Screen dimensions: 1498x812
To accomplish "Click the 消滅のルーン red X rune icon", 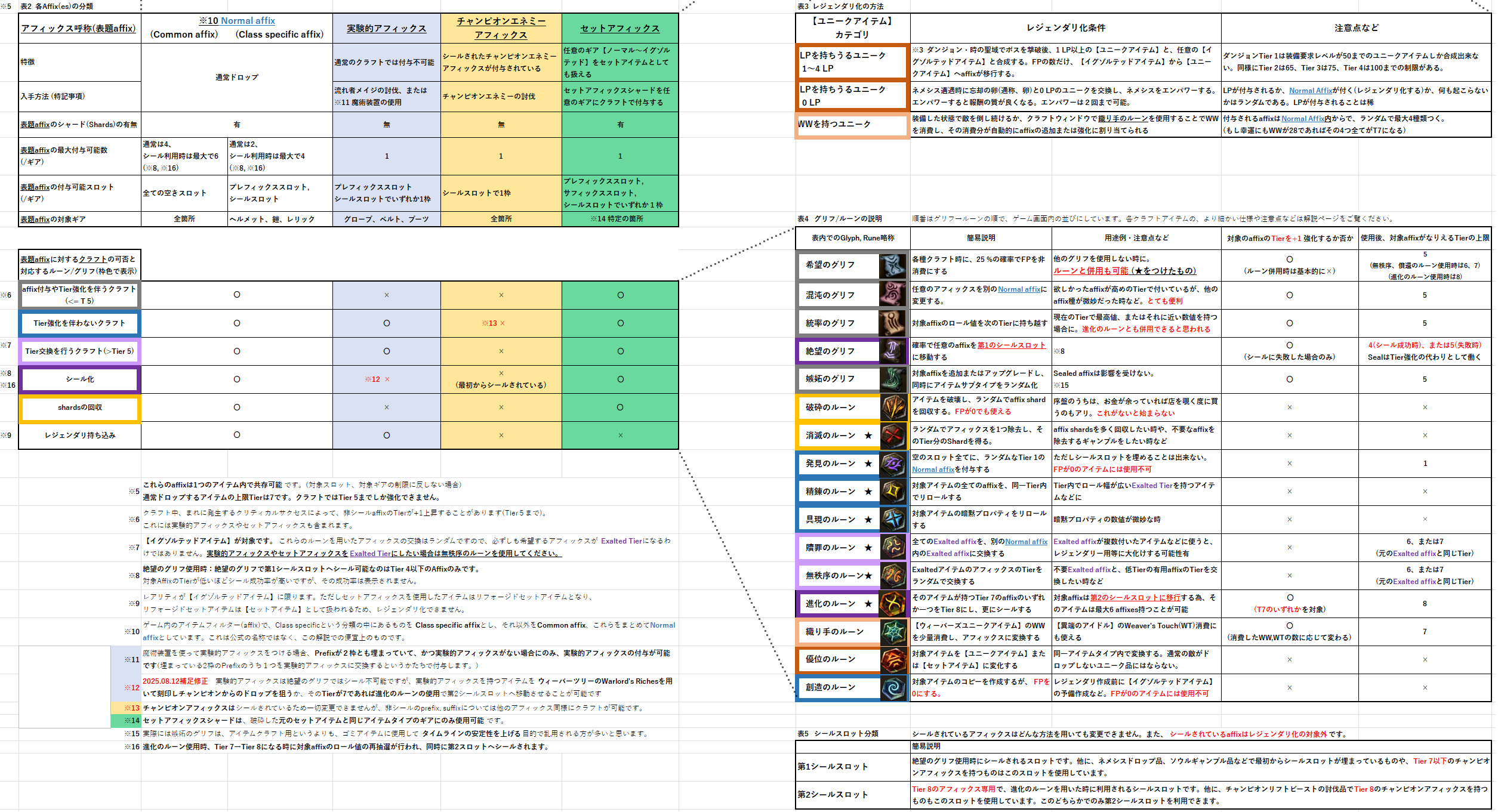I will pyautogui.click(x=893, y=436).
